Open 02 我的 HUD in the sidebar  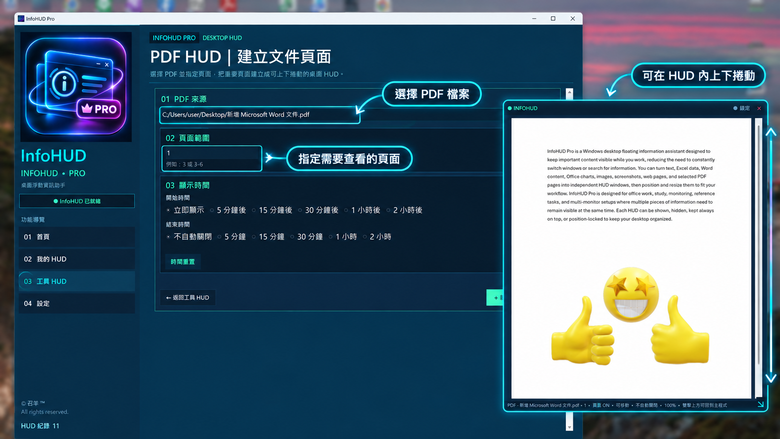pos(77,259)
